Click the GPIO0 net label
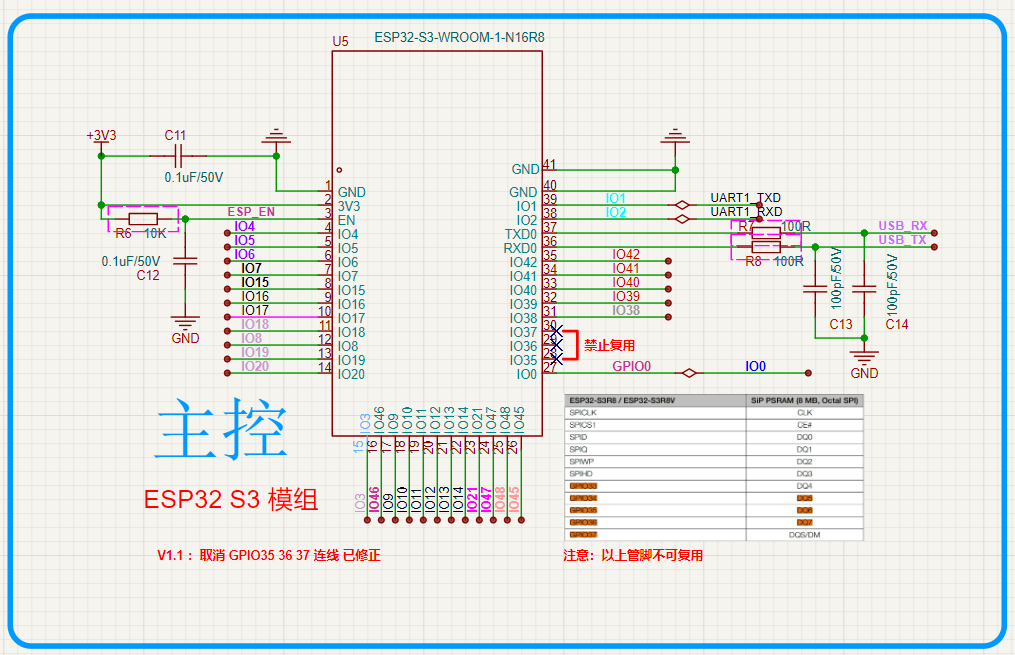The image size is (1015, 655). 631,366
